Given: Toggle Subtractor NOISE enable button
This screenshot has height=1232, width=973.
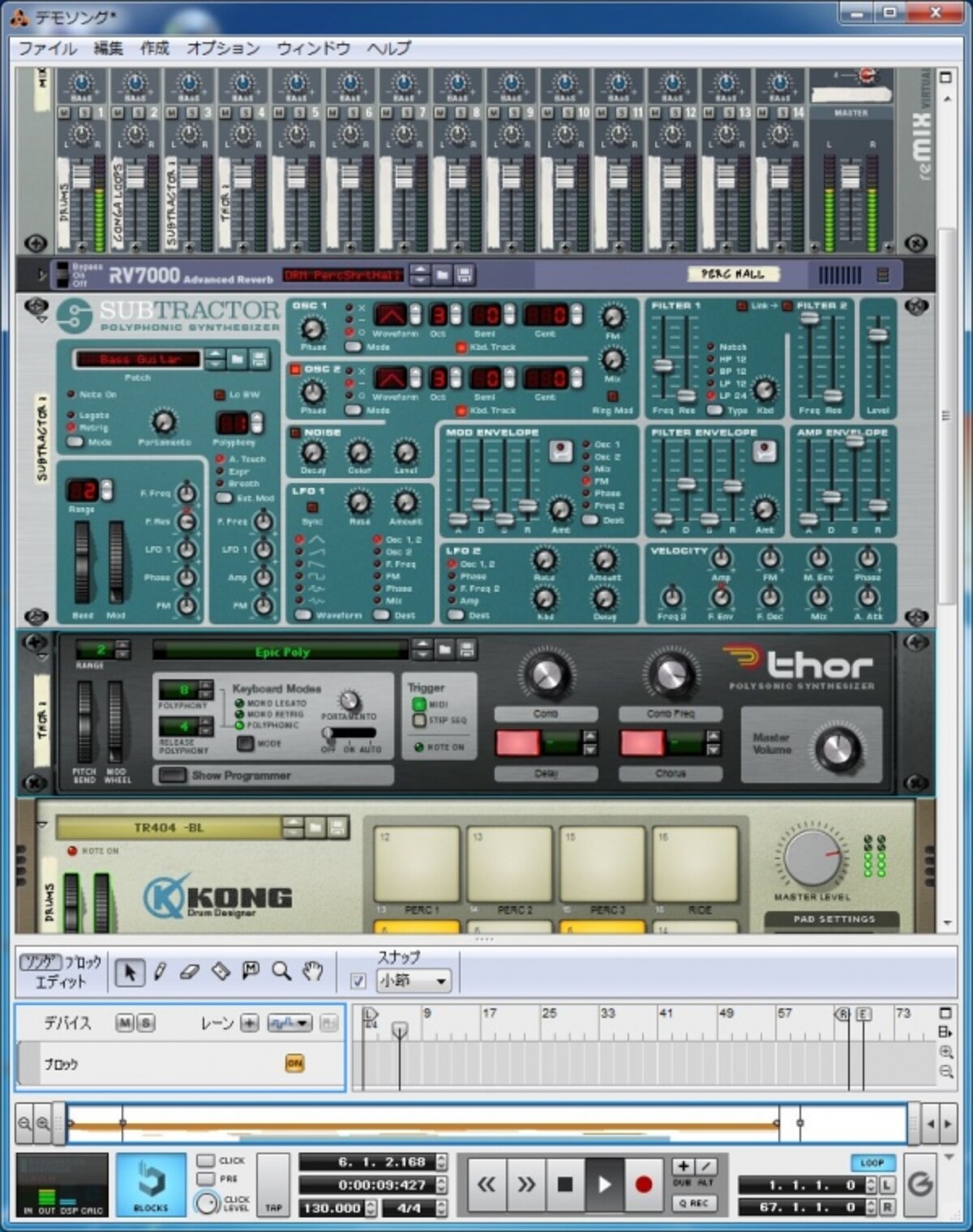Looking at the screenshot, I should (x=296, y=433).
